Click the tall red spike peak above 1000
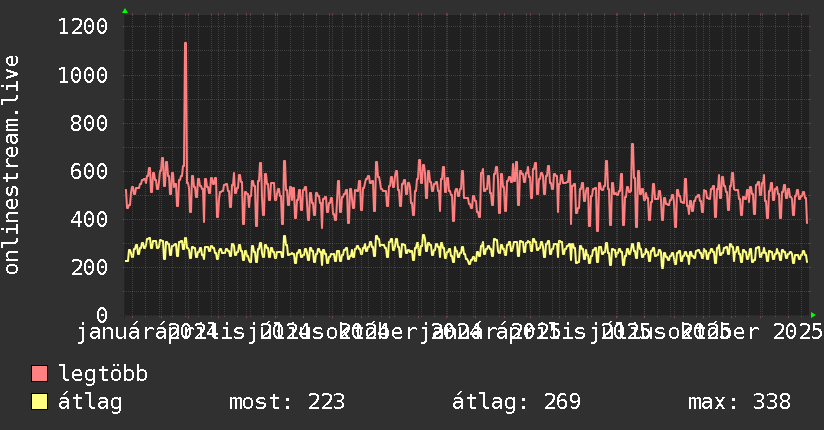Viewport: 824px width, 430px height. pos(186,44)
